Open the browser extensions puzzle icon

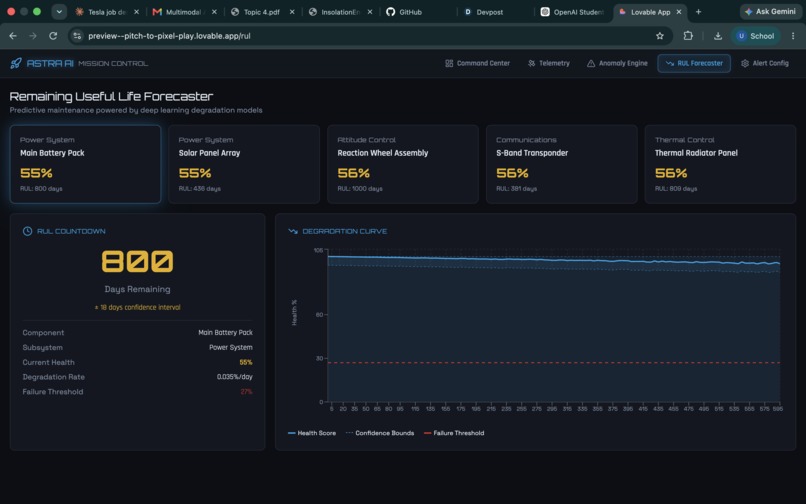coord(688,36)
